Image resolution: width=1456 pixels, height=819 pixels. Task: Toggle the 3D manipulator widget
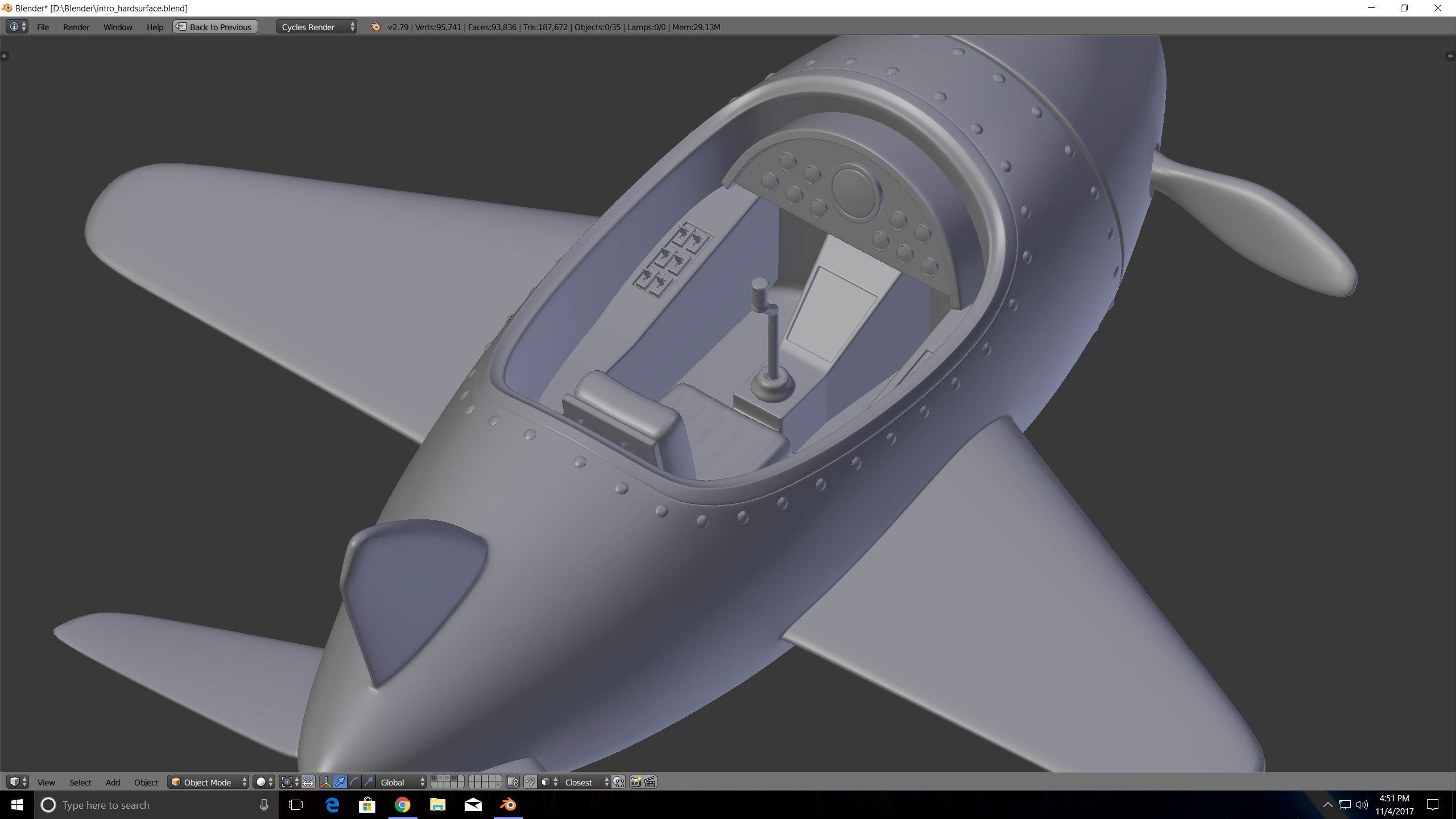pyautogui.click(x=325, y=782)
